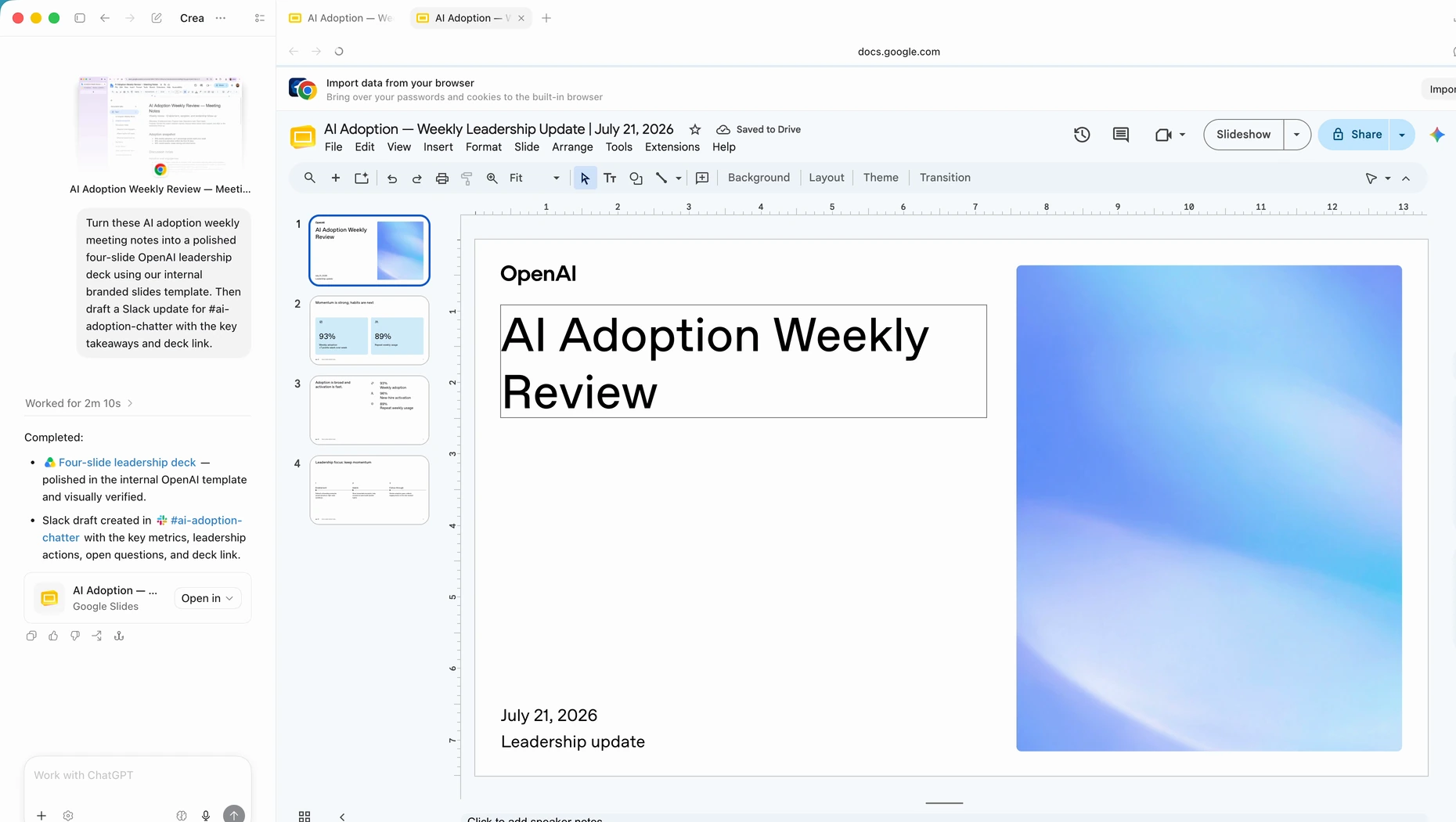Image resolution: width=1456 pixels, height=822 pixels.
Task: Click the Undo arrow in toolbar
Action: (391, 178)
